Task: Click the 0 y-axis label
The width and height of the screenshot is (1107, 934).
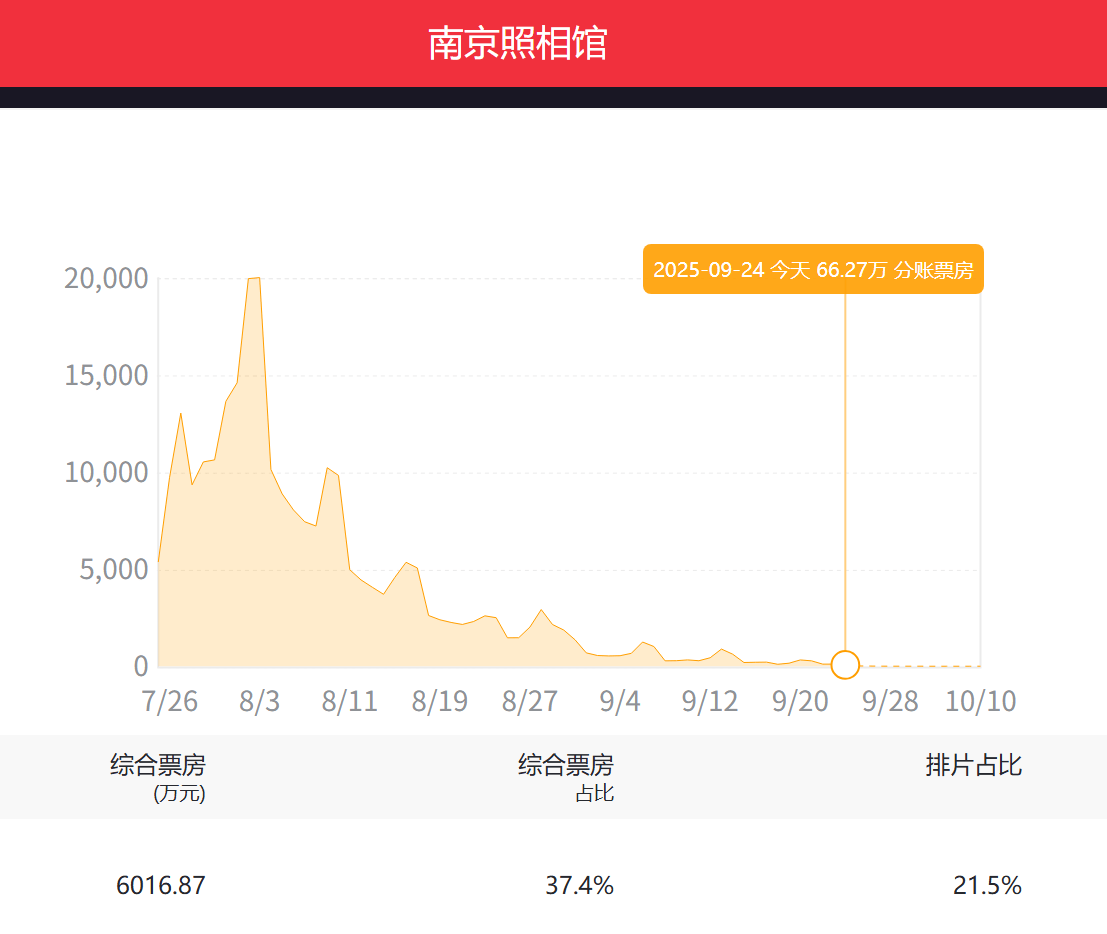Action: 141,666
